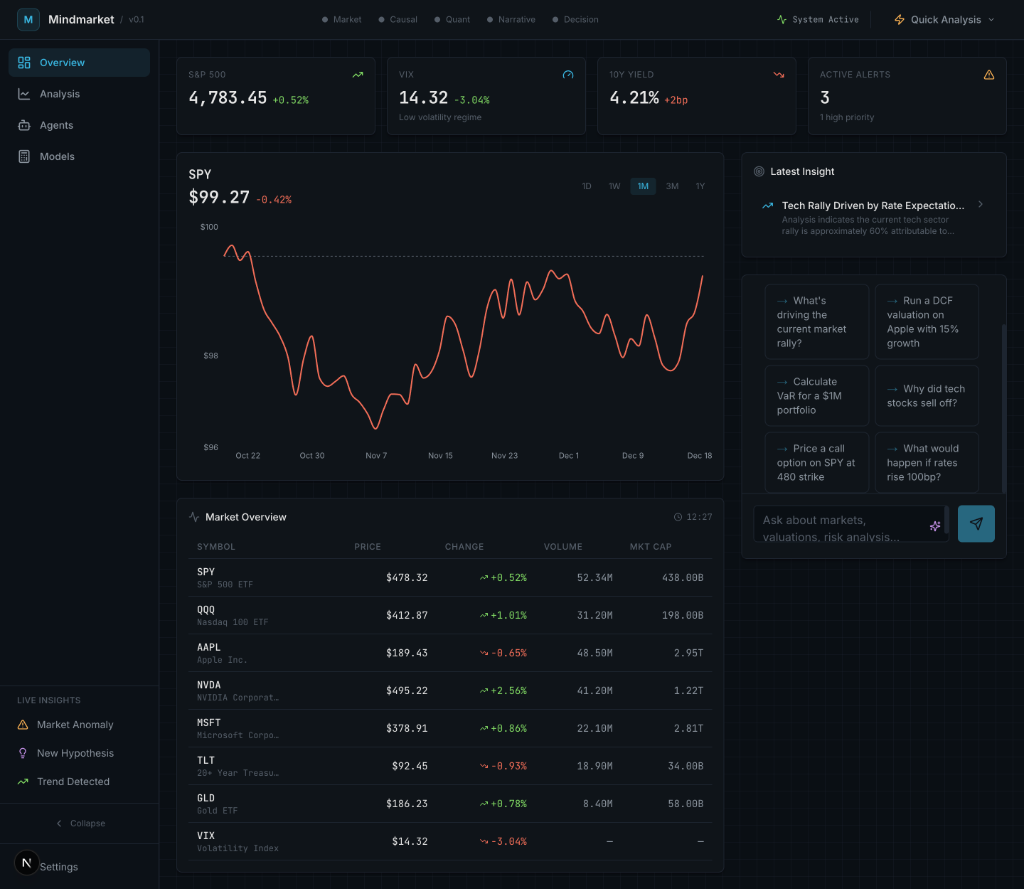Click the Market Overview pulse icon
Screen dimensions: 1024x889
point(194,517)
